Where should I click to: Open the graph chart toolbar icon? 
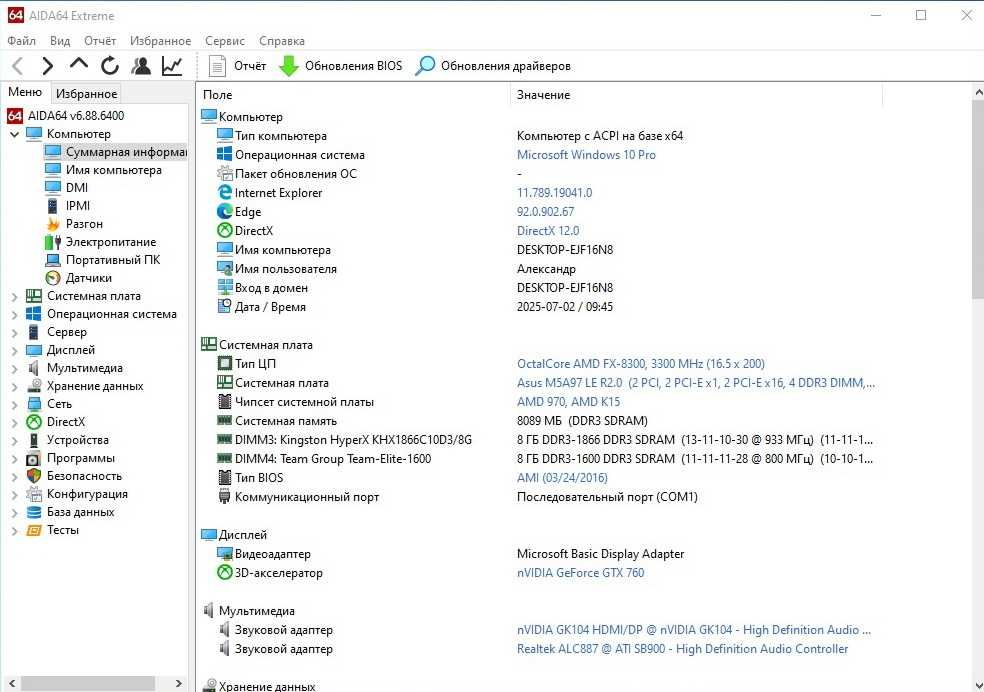pos(172,66)
